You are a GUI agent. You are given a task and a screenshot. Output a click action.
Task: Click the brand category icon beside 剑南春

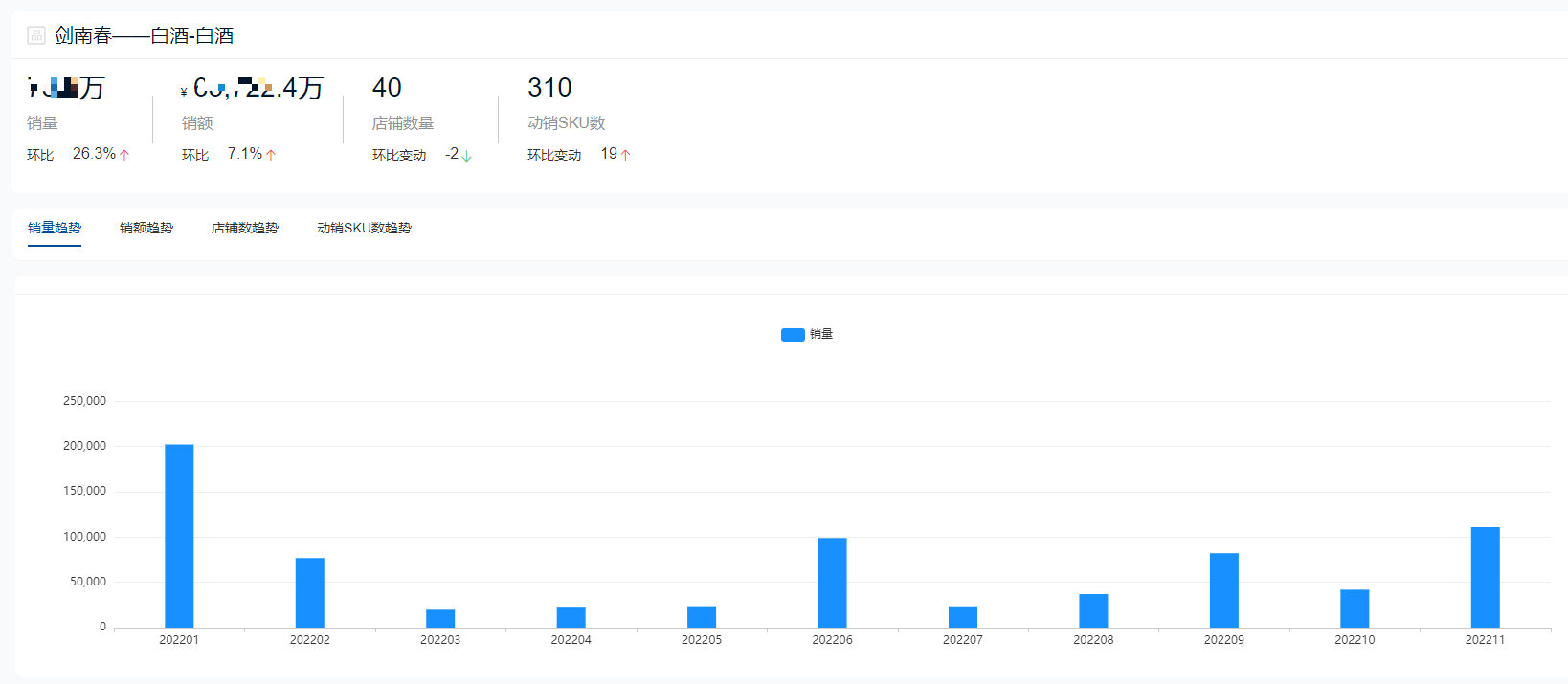tap(36, 35)
